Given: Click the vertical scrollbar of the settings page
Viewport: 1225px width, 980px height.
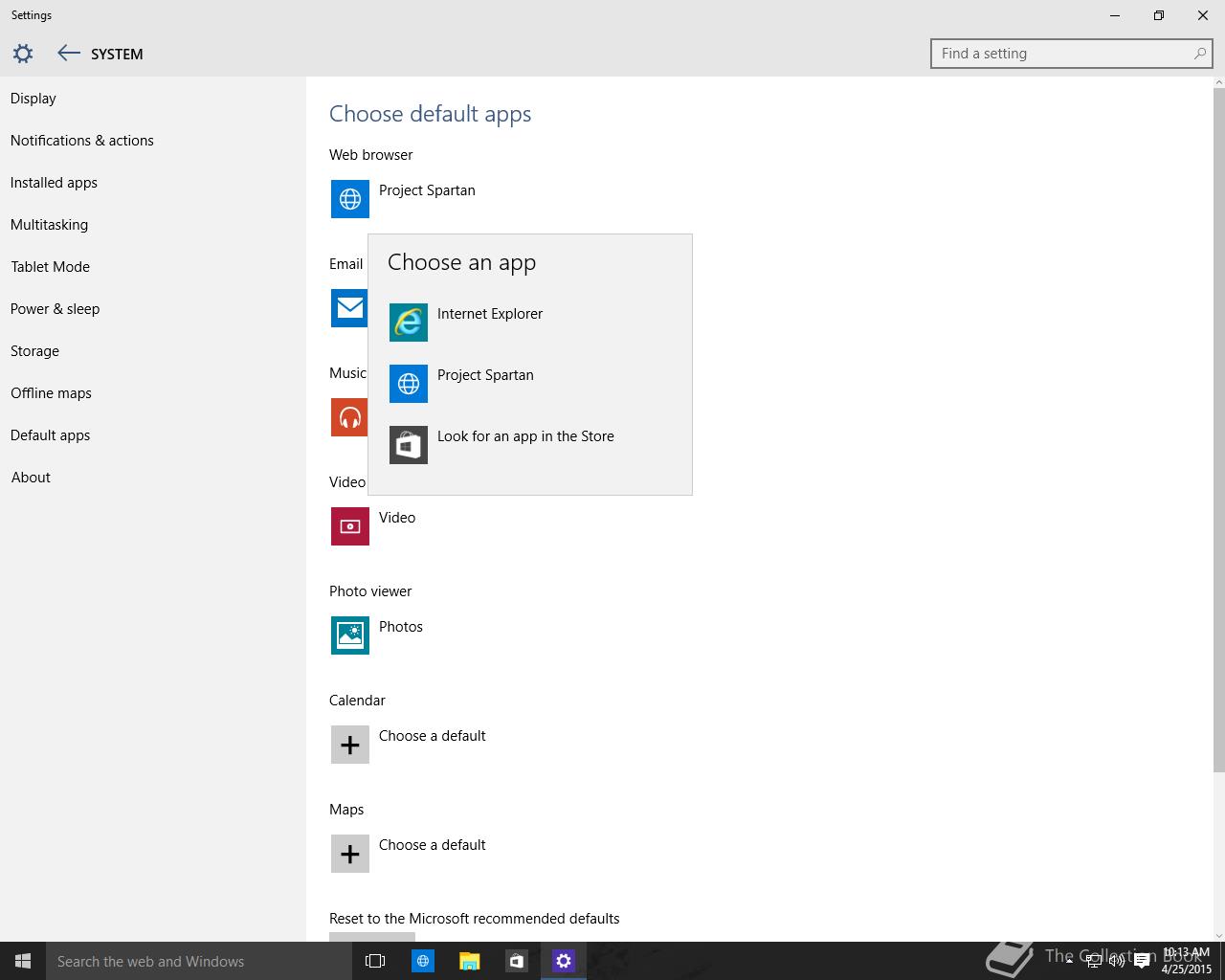Looking at the screenshot, I should tap(1218, 430).
